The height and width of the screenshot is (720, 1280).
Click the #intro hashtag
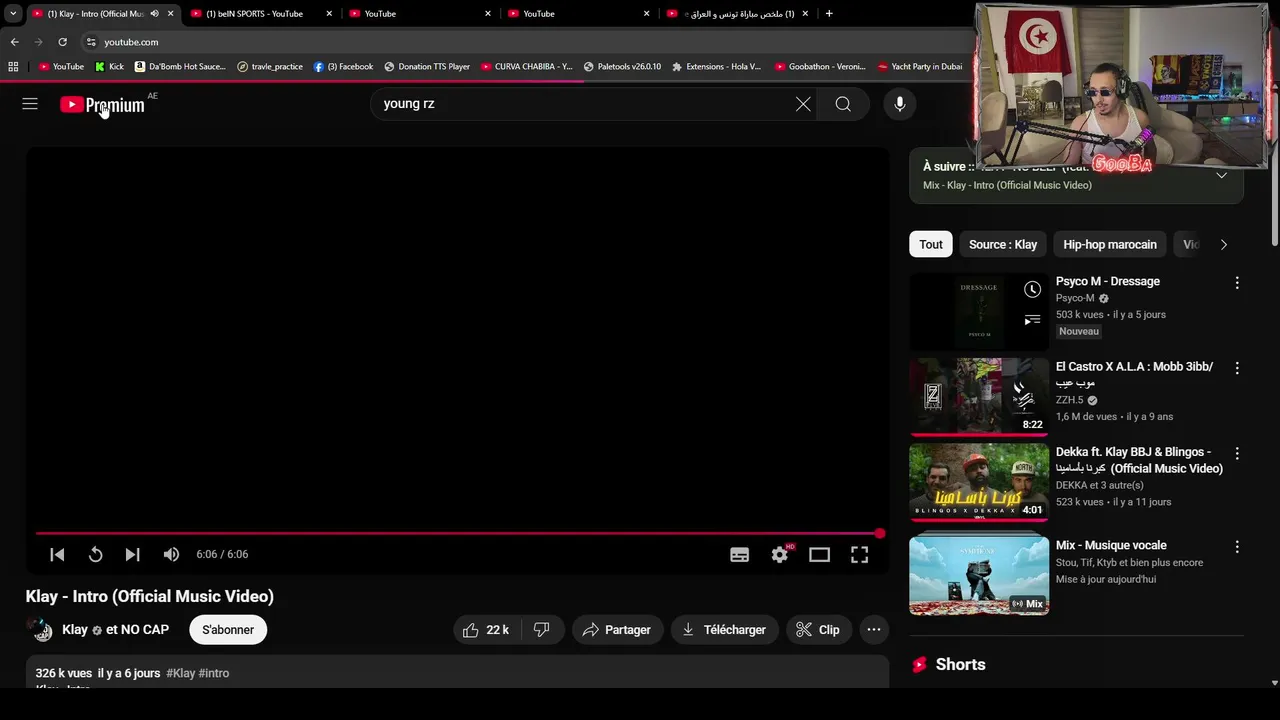(x=214, y=673)
